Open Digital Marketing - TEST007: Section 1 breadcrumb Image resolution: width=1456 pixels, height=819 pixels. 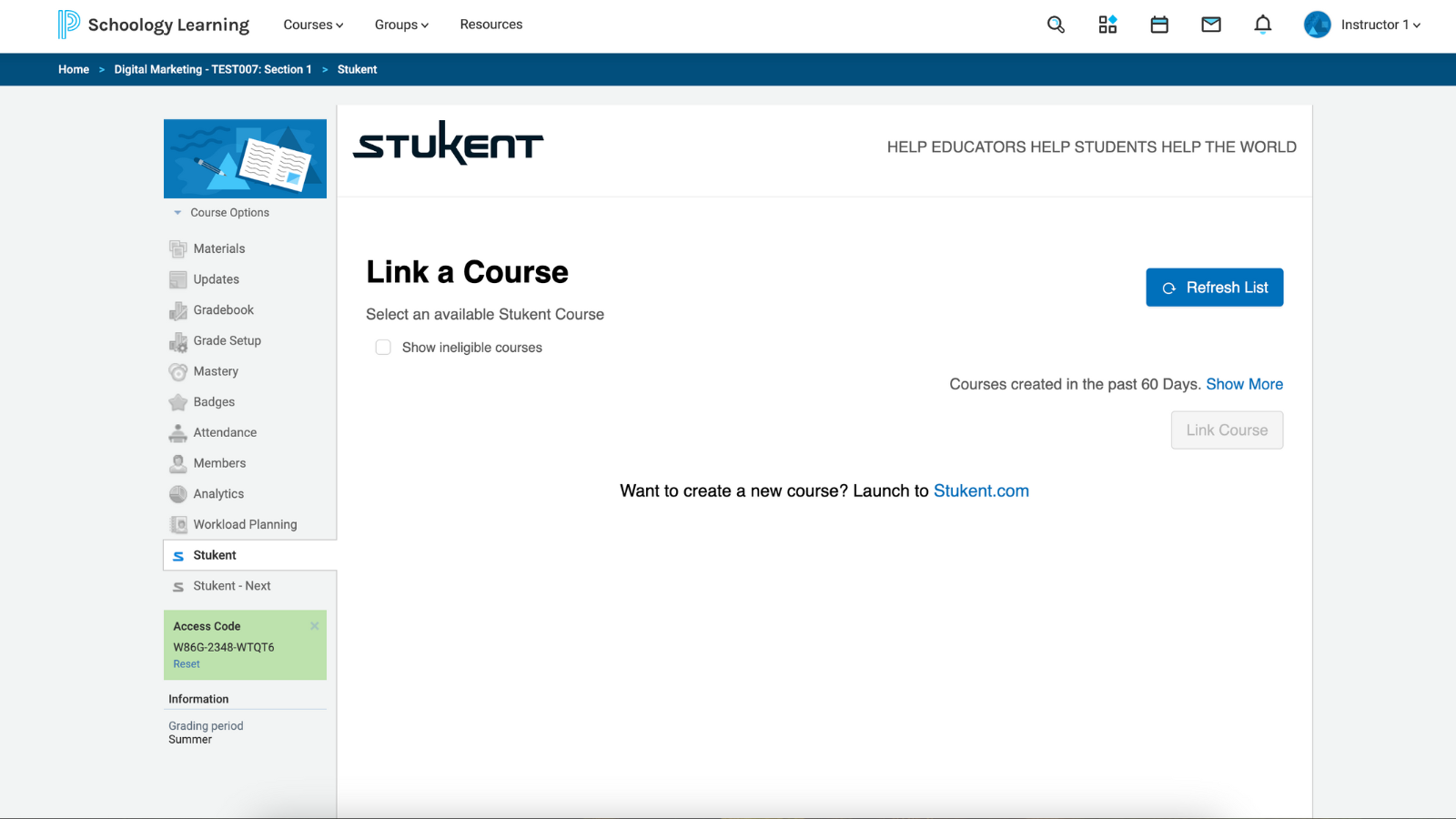click(x=213, y=69)
